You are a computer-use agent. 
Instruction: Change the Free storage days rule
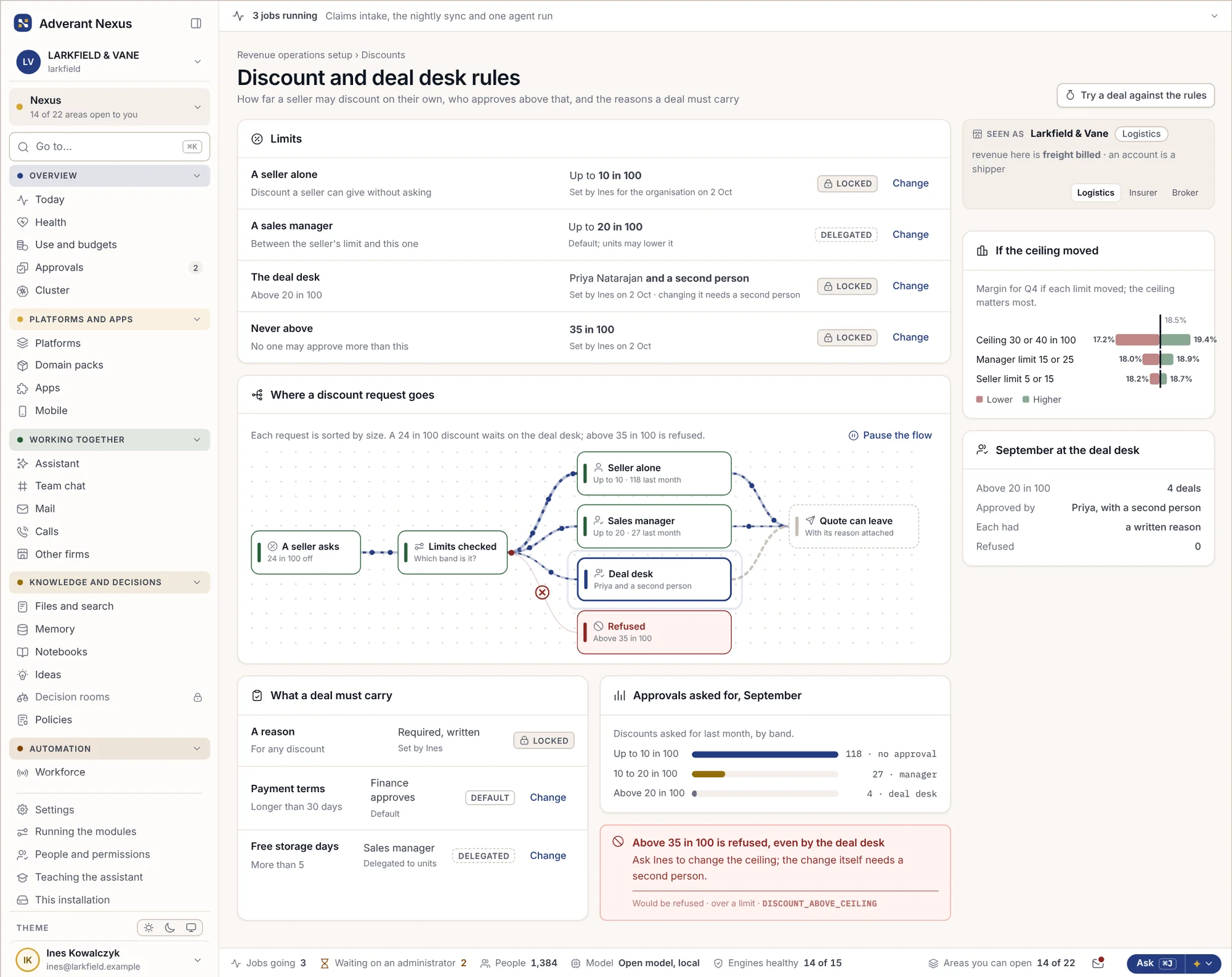coord(548,856)
